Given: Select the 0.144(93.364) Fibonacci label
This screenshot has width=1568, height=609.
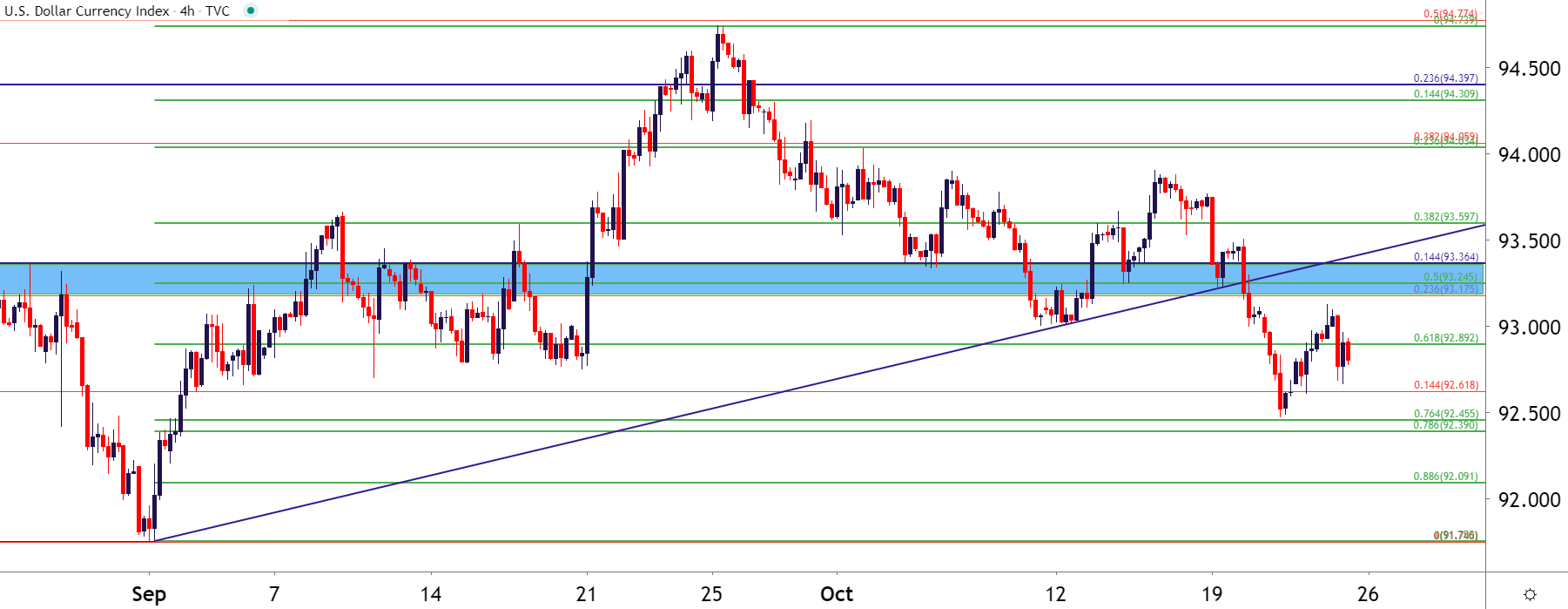Looking at the screenshot, I should pos(1446,257).
